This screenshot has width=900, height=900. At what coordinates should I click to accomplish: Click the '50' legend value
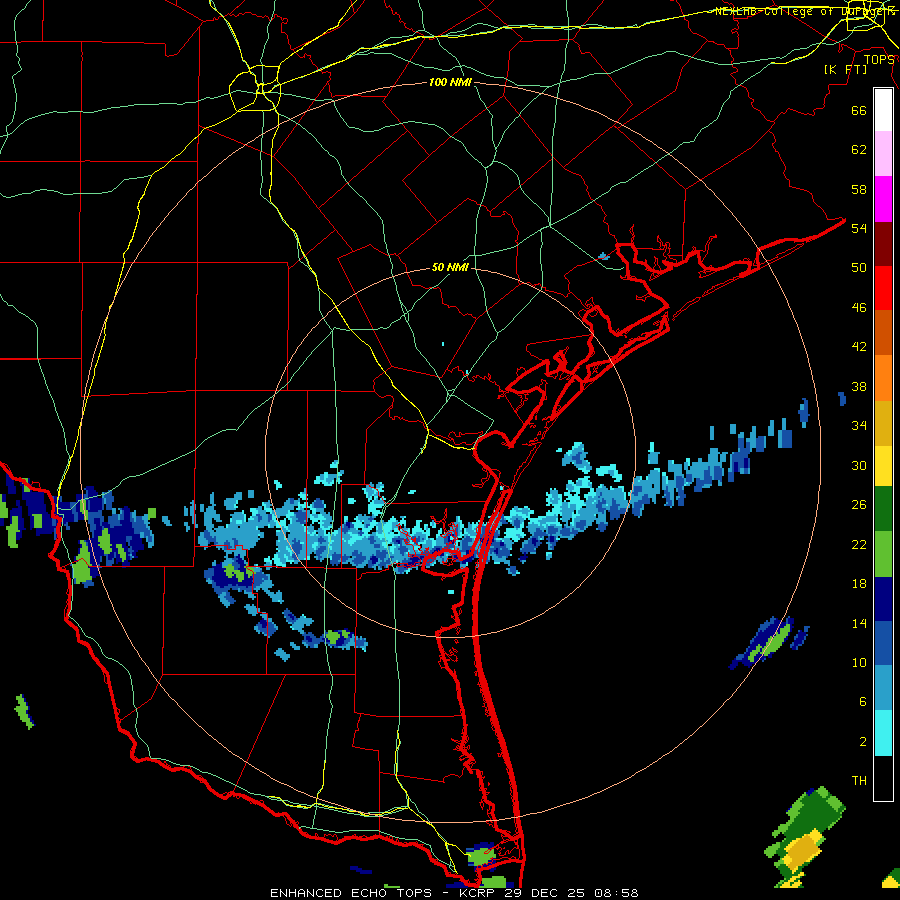coord(859,267)
